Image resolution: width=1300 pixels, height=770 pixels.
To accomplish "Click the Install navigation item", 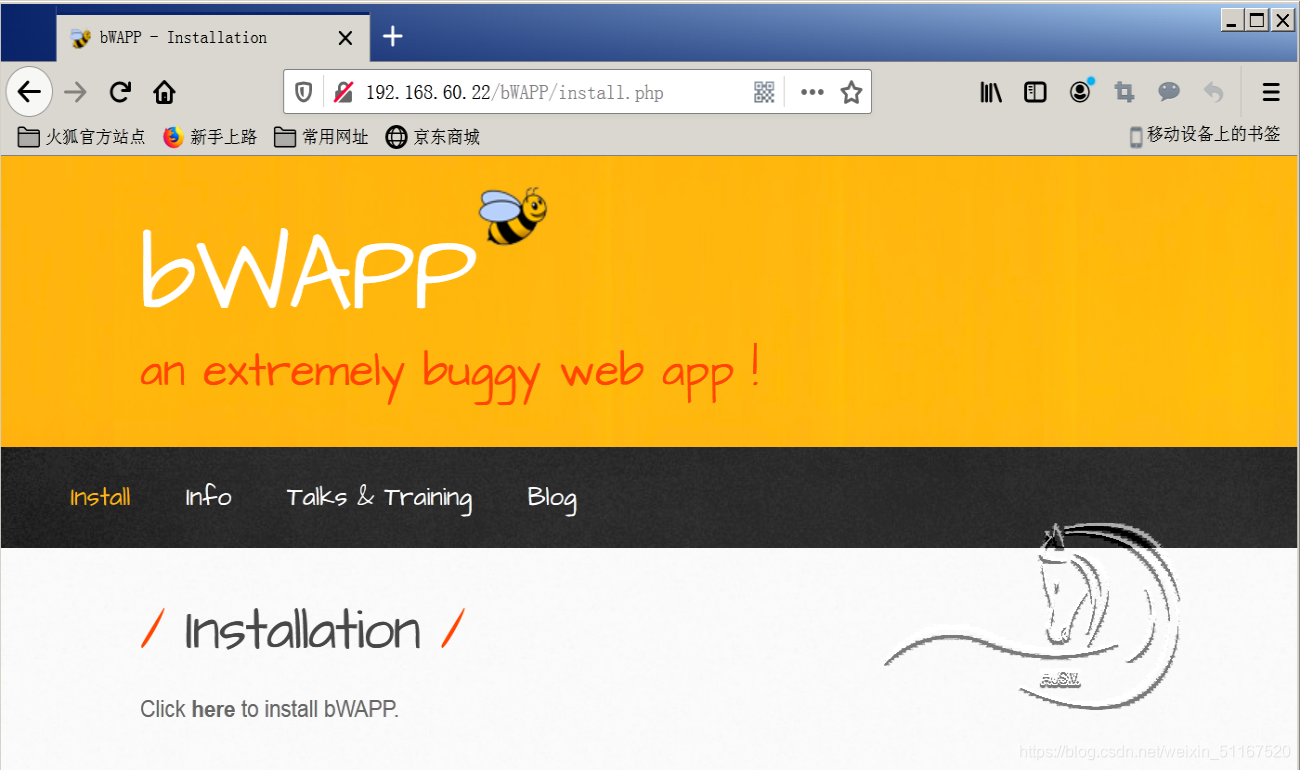I will (100, 497).
